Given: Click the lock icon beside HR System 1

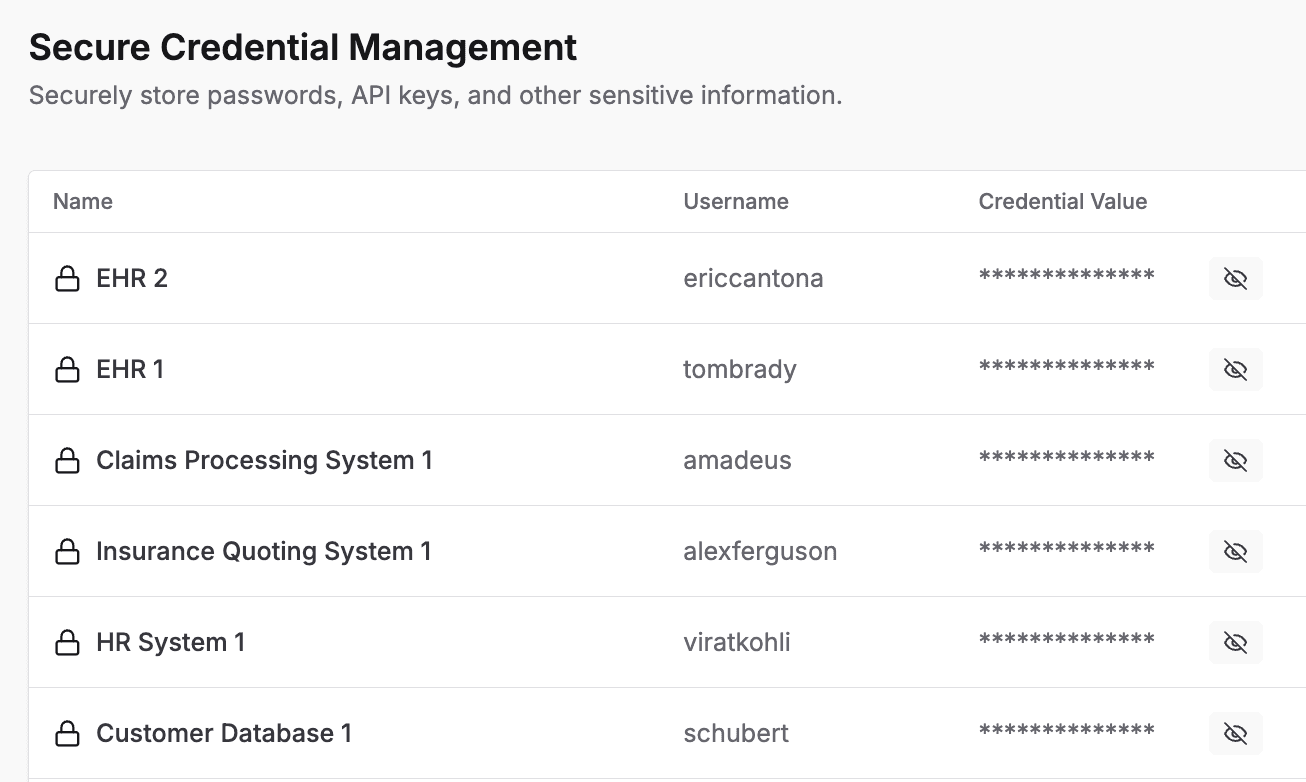Looking at the screenshot, I should [x=67, y=643].
